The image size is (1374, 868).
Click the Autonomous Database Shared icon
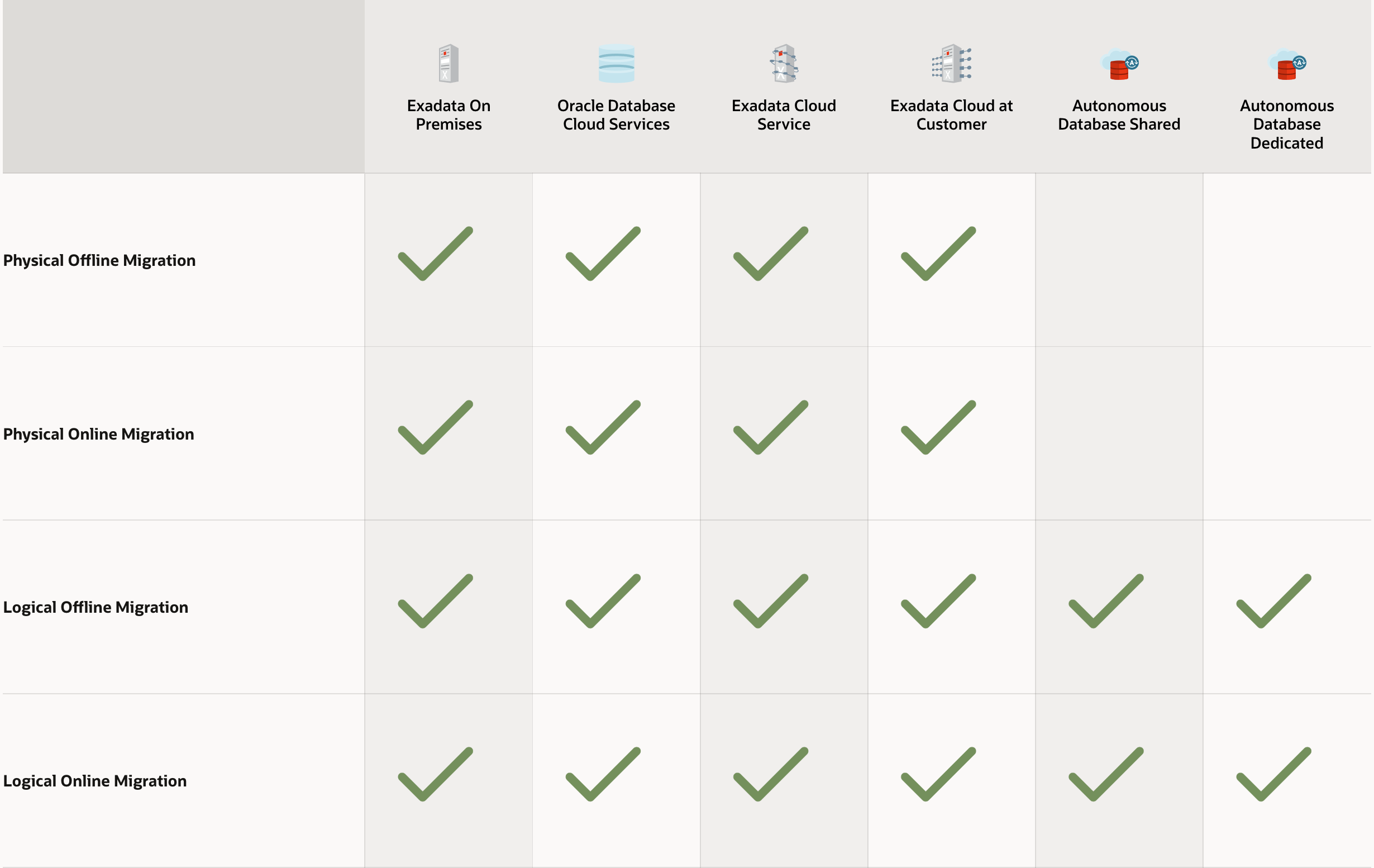(x=1119, y=65)
